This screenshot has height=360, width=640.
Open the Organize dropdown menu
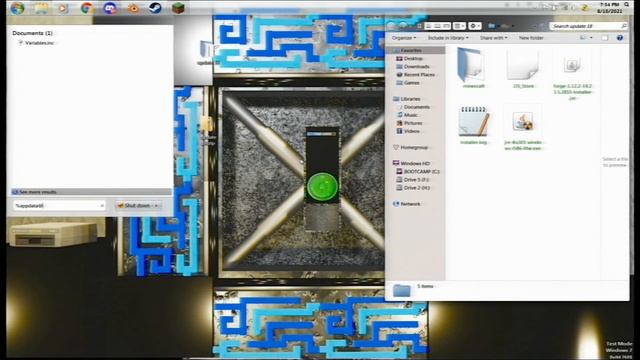point(404,38)
